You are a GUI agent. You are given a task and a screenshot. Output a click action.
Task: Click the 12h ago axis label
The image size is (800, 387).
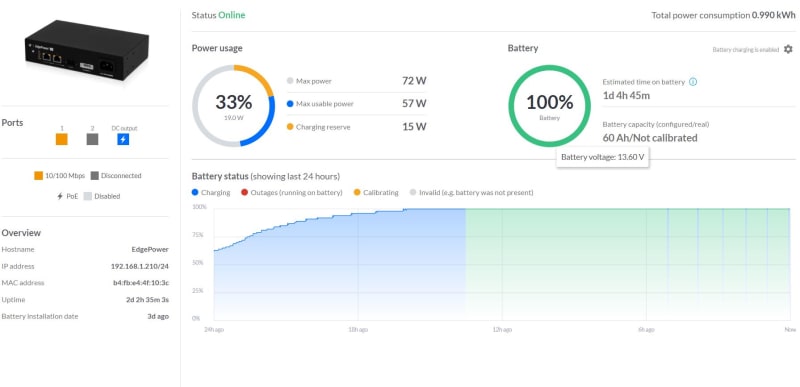[x=502, y=330]
